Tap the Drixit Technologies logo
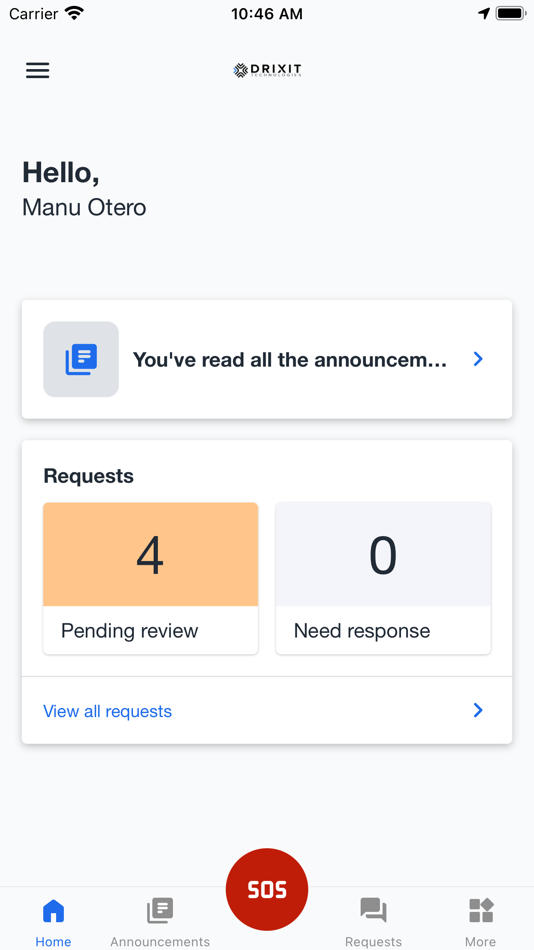This screenshot has width=534, height=950. tap(267, 71)
